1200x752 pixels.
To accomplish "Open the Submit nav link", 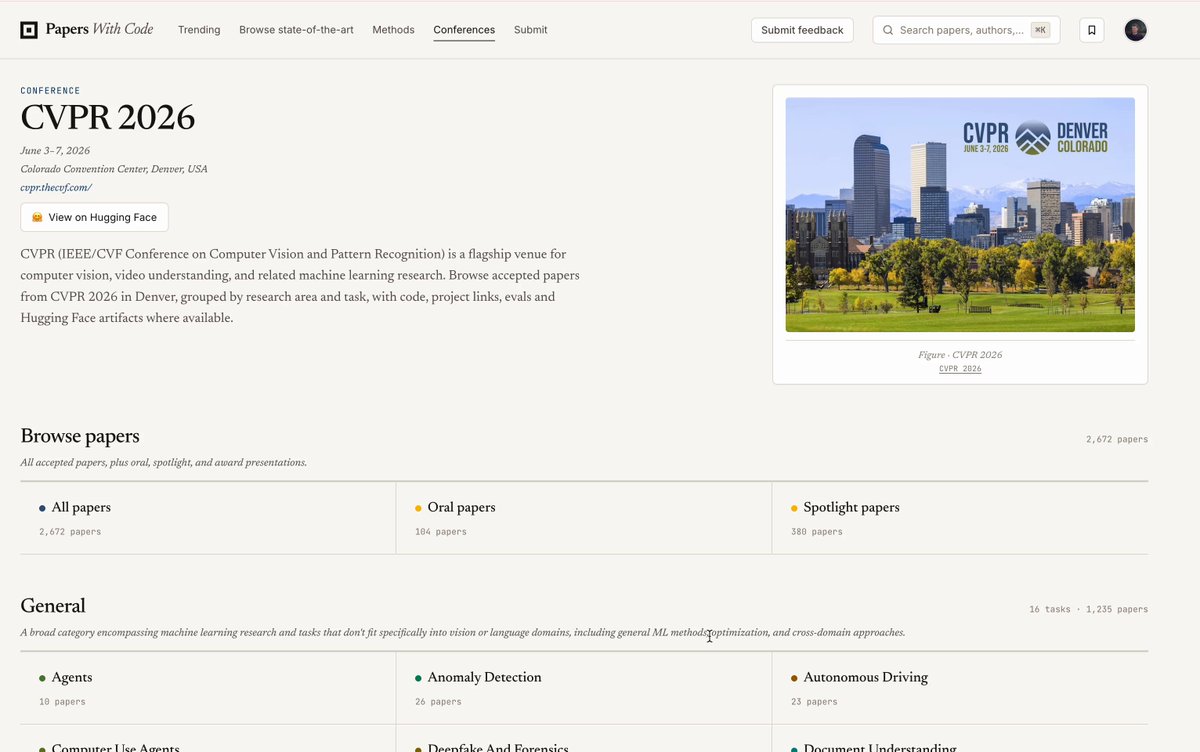I will point(530,30).
